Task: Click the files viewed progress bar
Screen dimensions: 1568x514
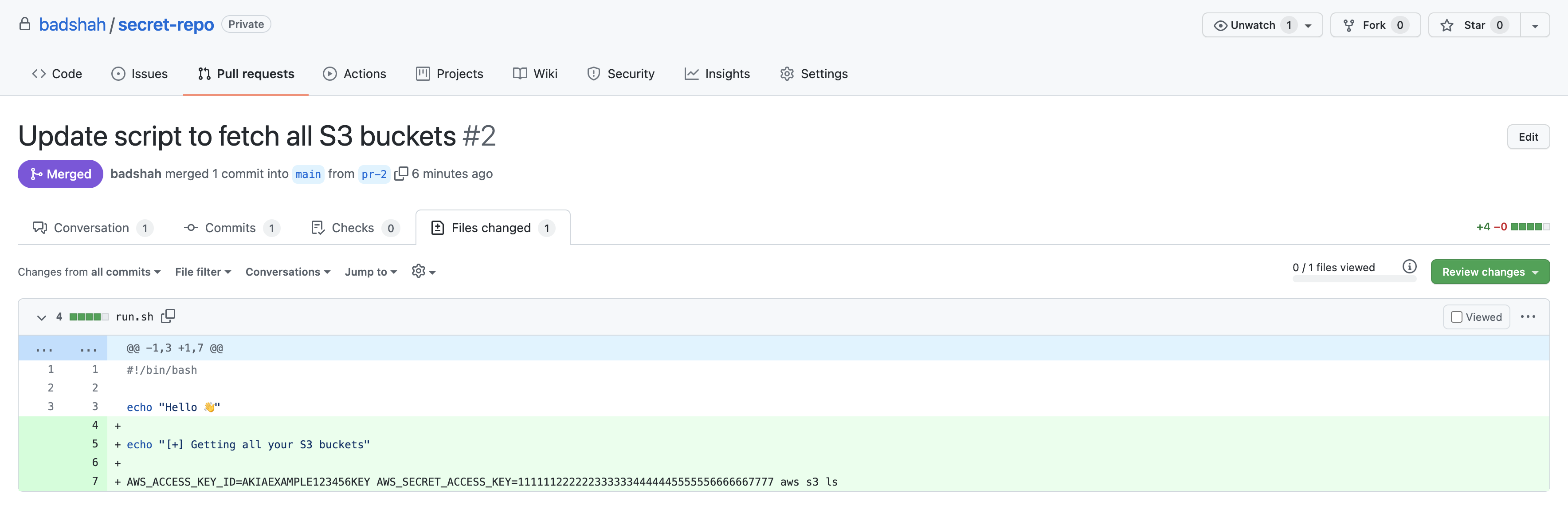Action: point(1354,280)
